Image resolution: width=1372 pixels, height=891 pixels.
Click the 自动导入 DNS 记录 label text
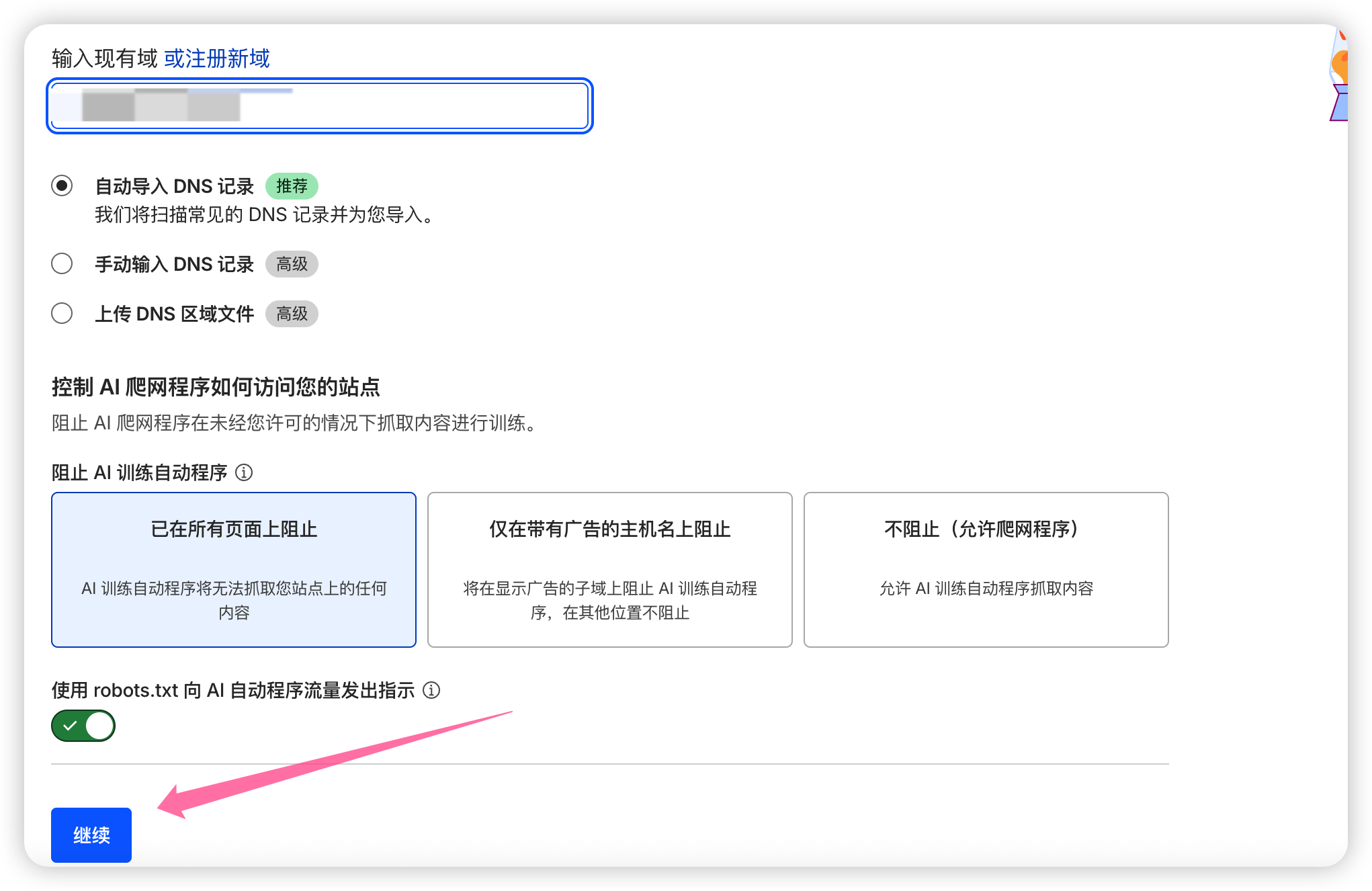[174, 186]
